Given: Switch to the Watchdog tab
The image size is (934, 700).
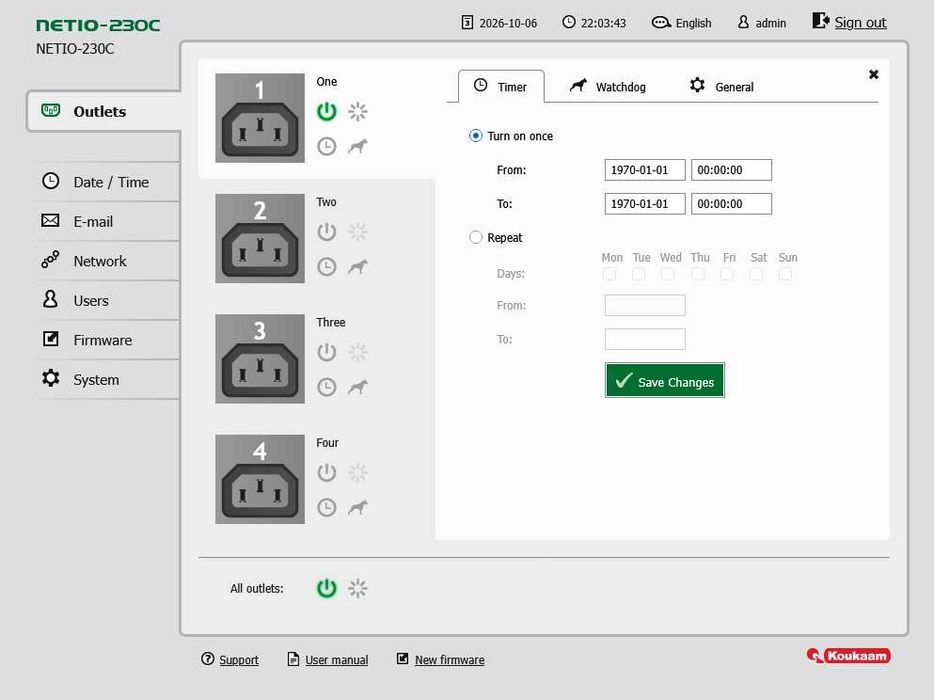Looking at the screenshot, I should coord(608,87).
